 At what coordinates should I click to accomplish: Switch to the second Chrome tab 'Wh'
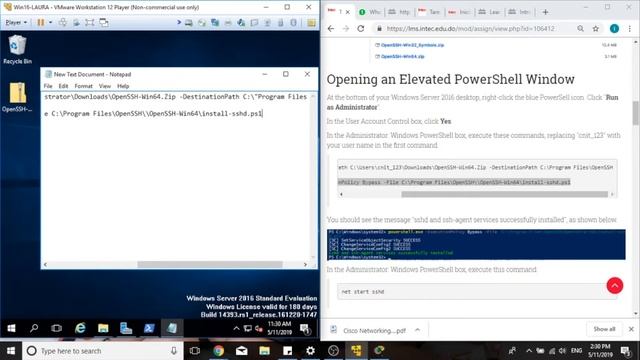tap(369, 12)
